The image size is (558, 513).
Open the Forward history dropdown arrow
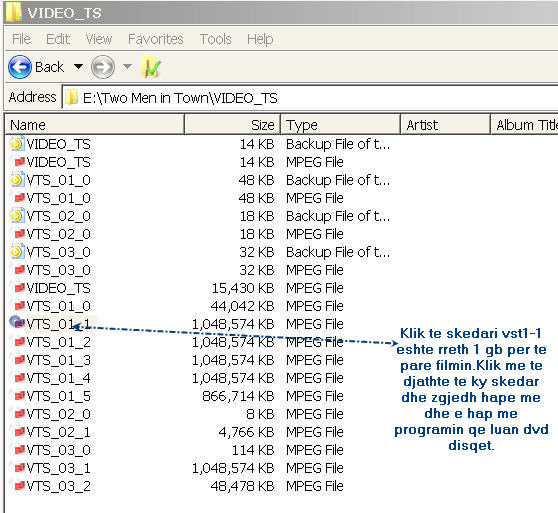[127, 67]
